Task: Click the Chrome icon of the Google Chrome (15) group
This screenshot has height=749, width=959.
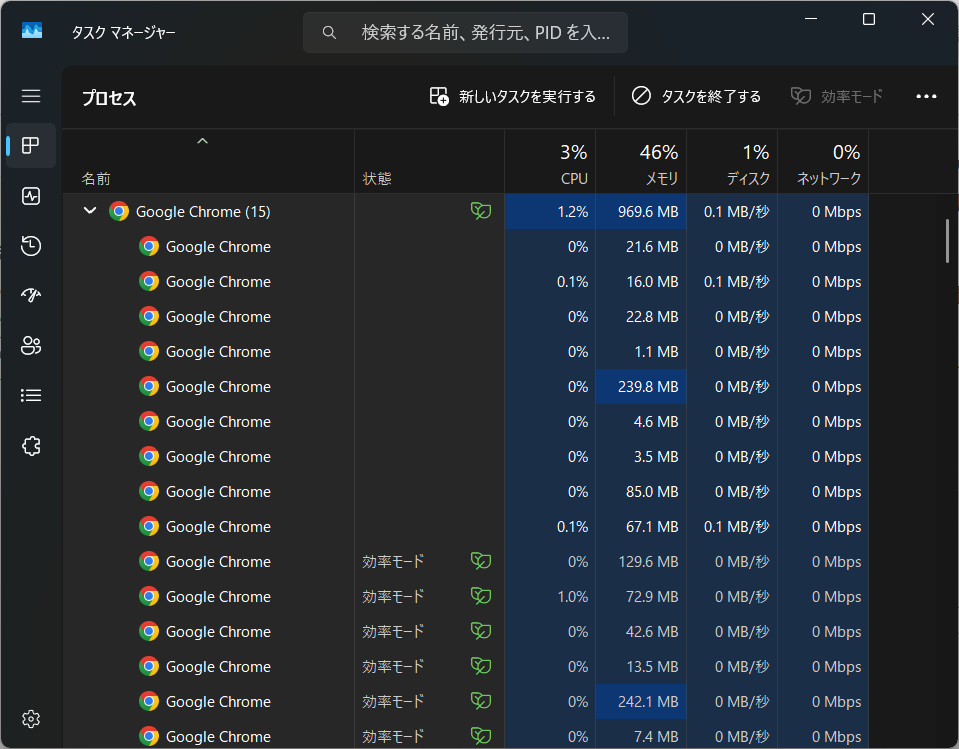Action: pyautogui.click(x=119, y=212)
